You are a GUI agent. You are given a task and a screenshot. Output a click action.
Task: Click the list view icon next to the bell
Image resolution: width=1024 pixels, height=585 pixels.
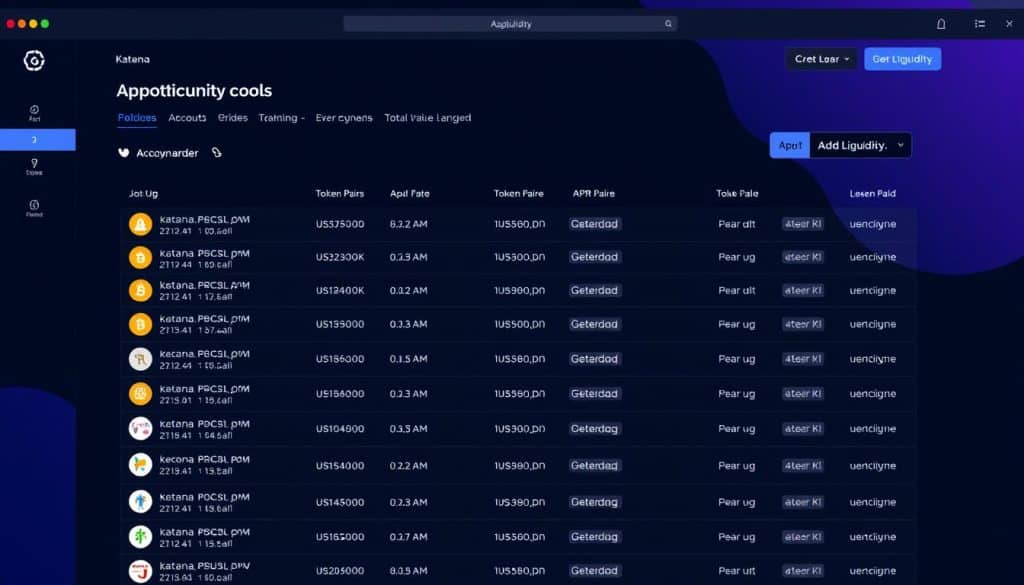(x=980, y=24)
